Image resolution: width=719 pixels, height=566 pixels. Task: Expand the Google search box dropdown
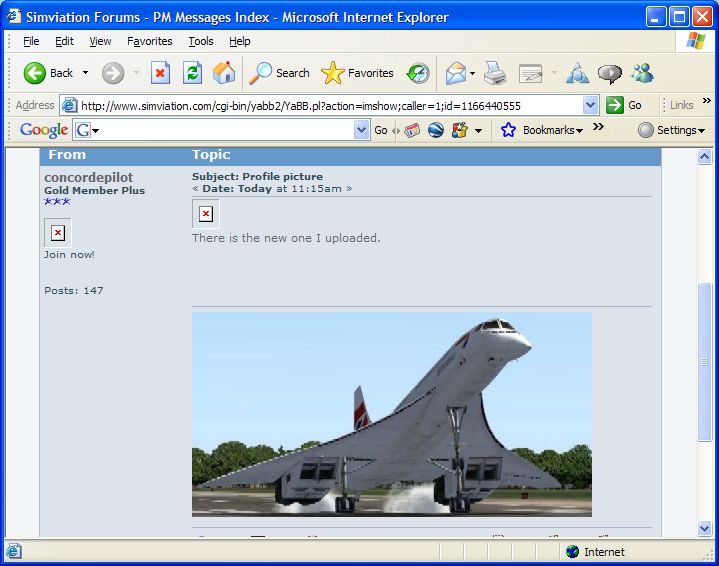(362, 130)
